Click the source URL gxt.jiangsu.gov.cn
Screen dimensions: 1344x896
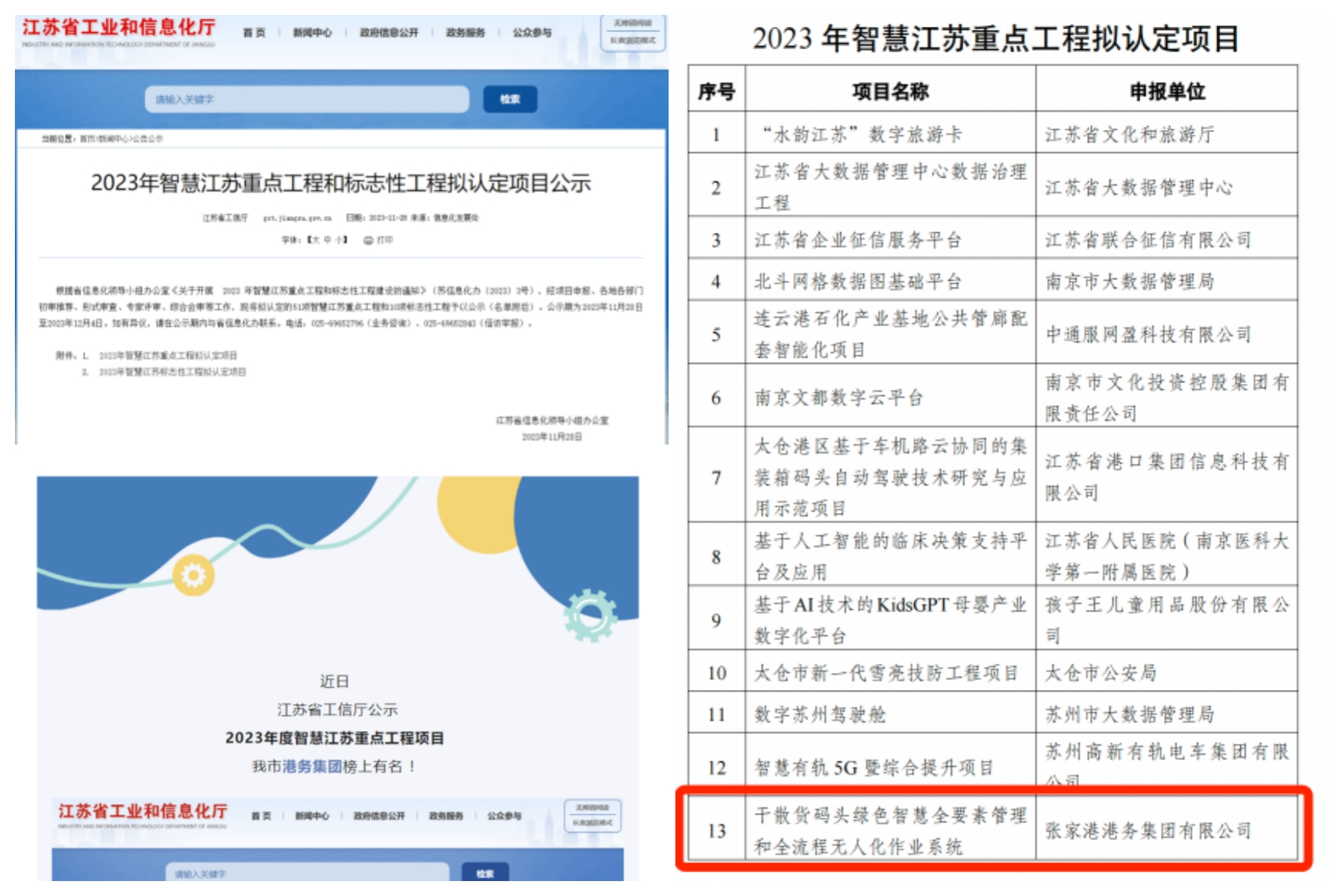pos(297,218)
